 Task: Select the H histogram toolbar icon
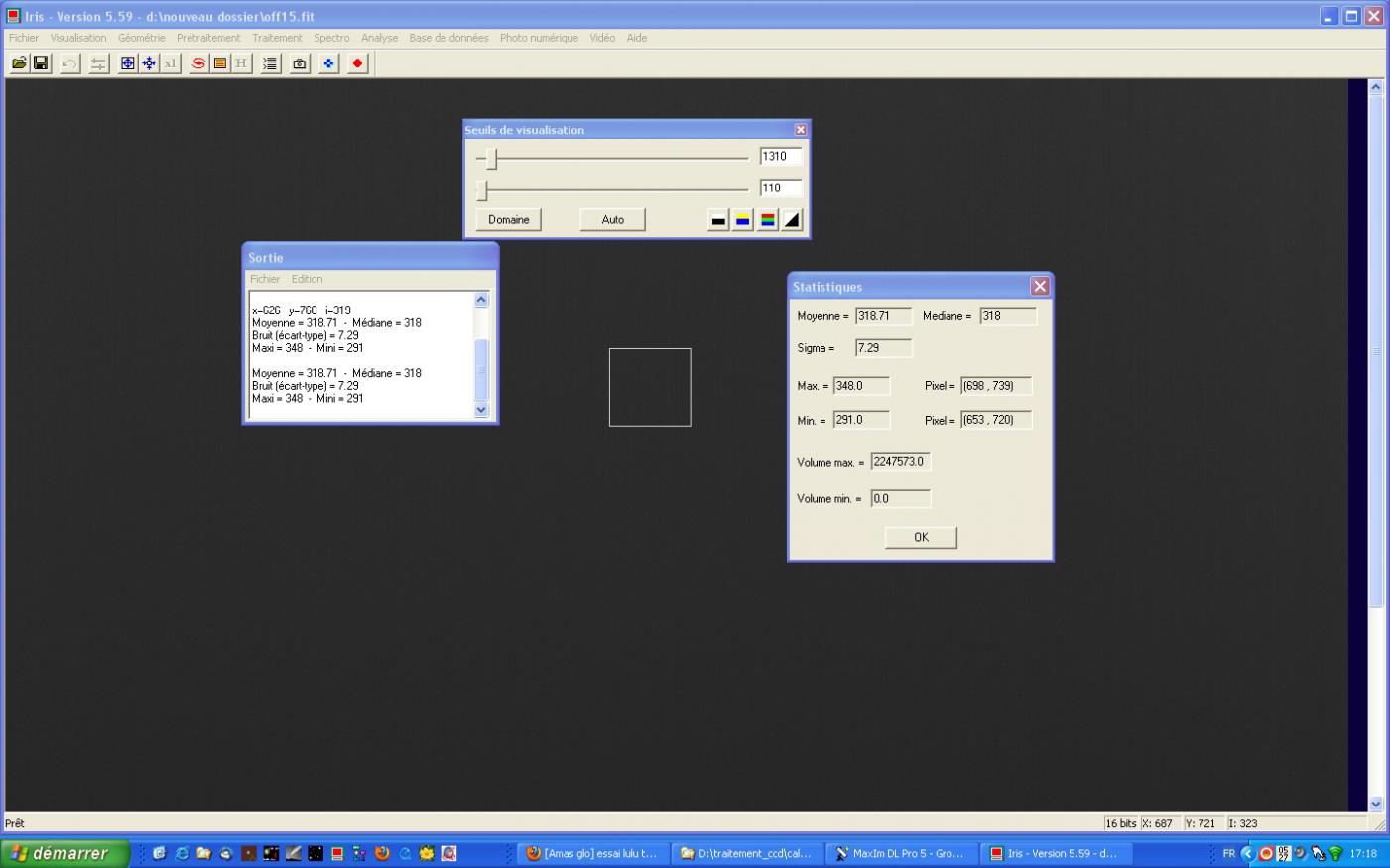click(241, 63)
